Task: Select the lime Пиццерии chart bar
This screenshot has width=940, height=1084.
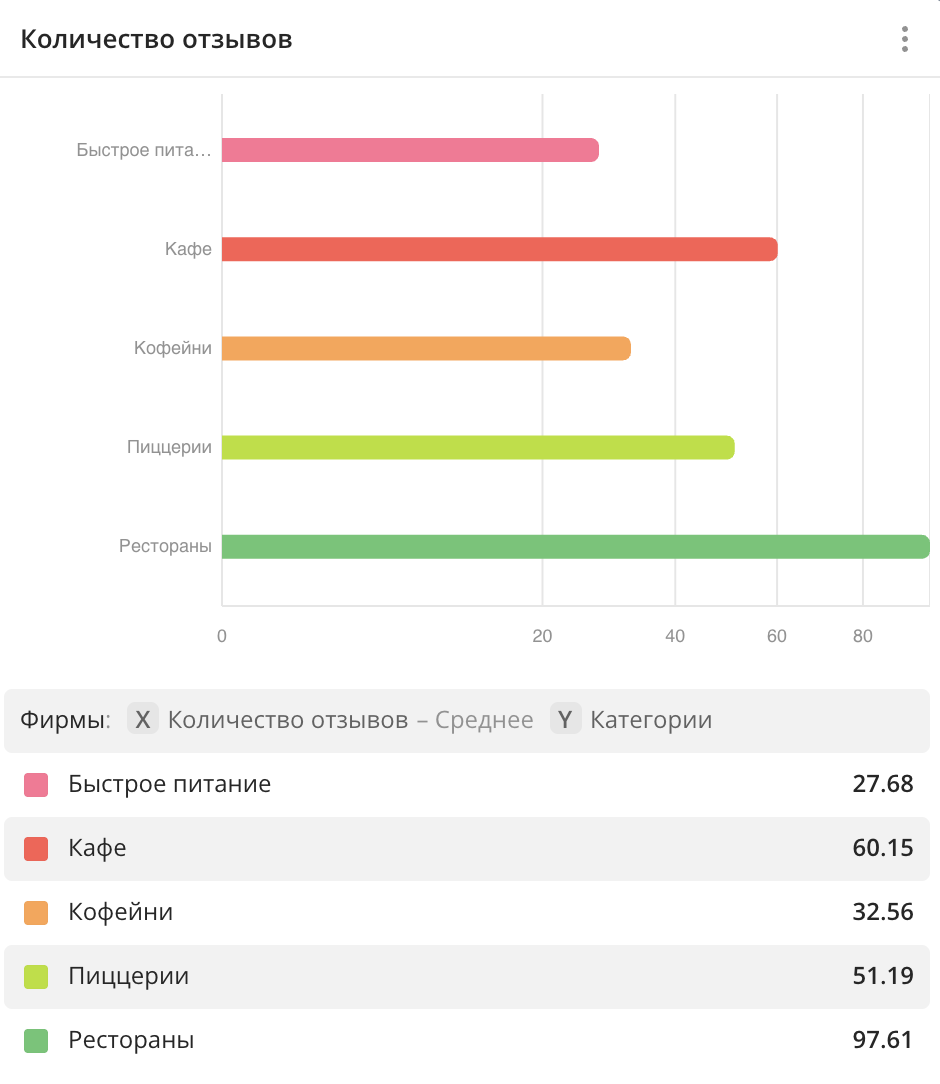Action: [x=478, y=448]
